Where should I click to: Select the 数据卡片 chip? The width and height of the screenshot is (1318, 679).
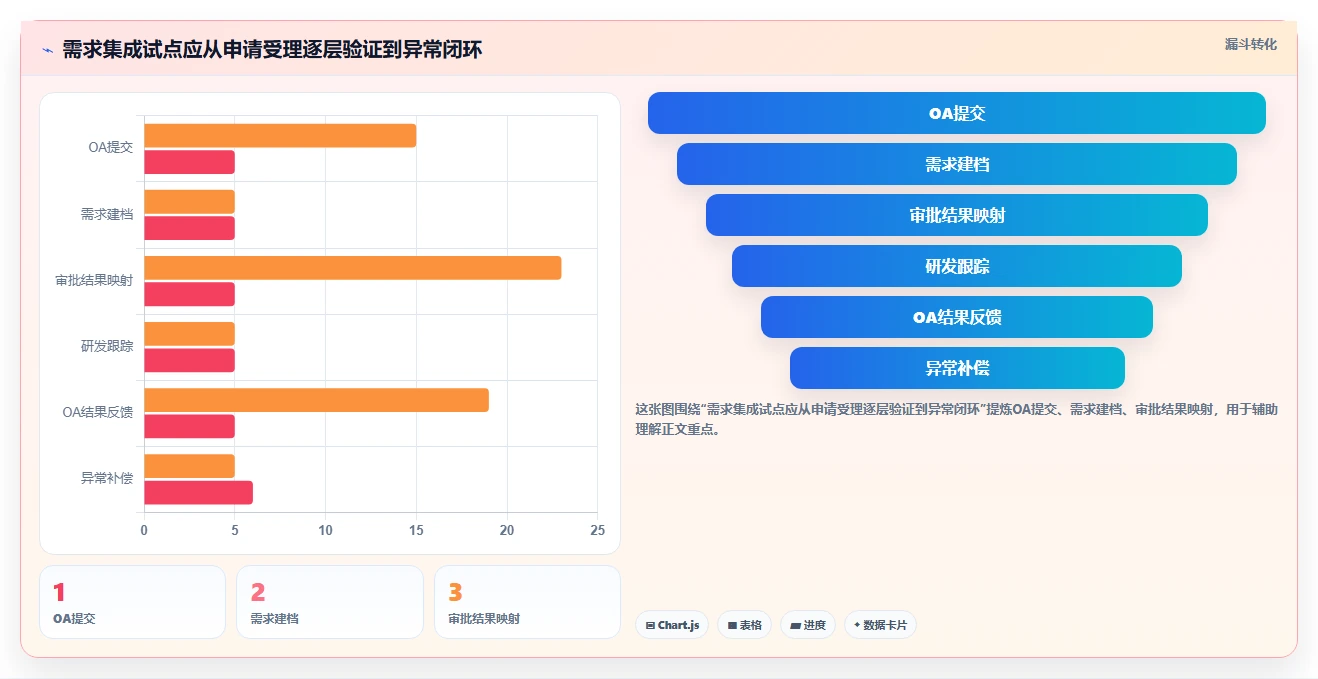tap(880, 625)
